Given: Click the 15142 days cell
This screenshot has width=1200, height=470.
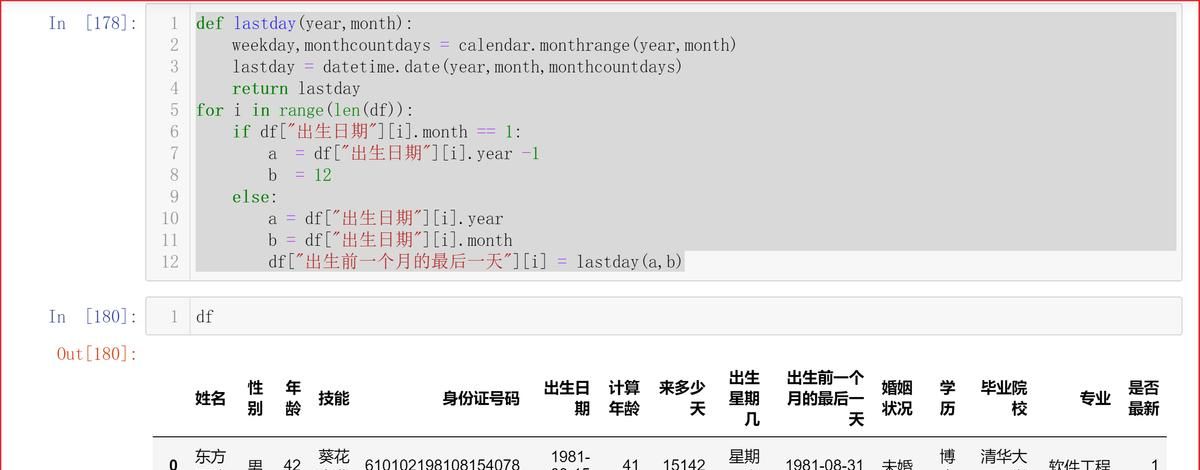Looking at the screenshot, I should [x=684, y=464].
